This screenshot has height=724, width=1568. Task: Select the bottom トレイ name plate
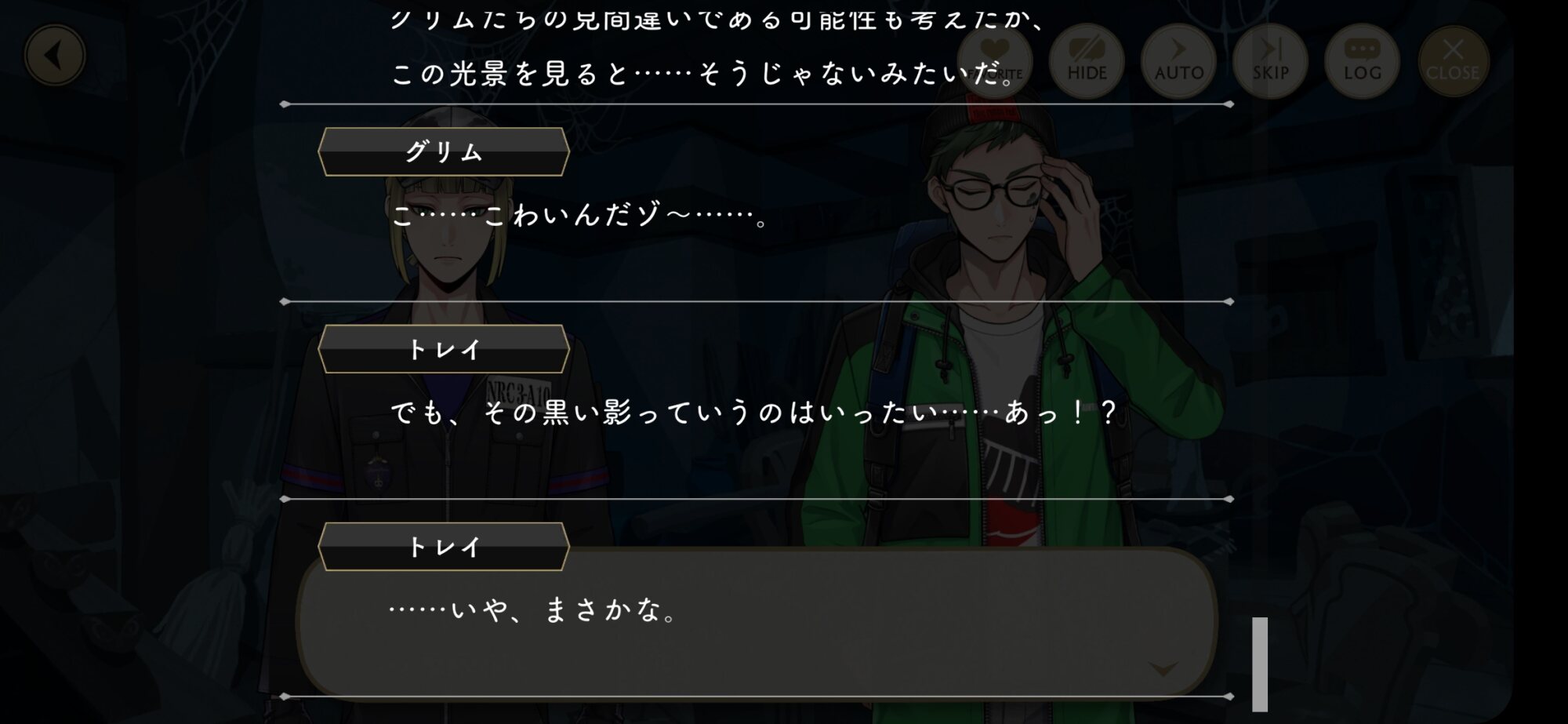(x=444, y=547)
